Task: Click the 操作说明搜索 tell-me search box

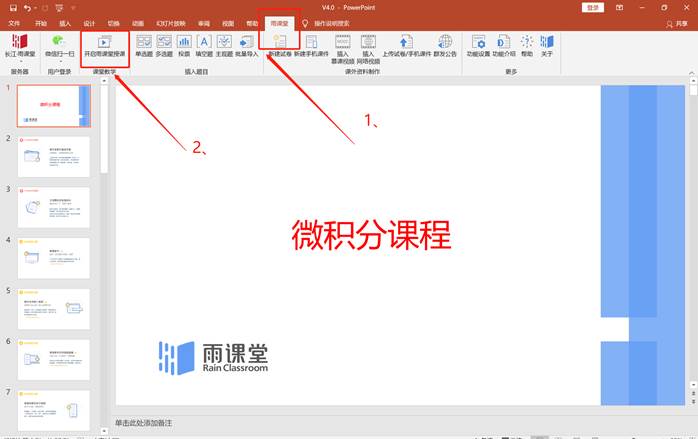Action: click(x=332, y=23)
